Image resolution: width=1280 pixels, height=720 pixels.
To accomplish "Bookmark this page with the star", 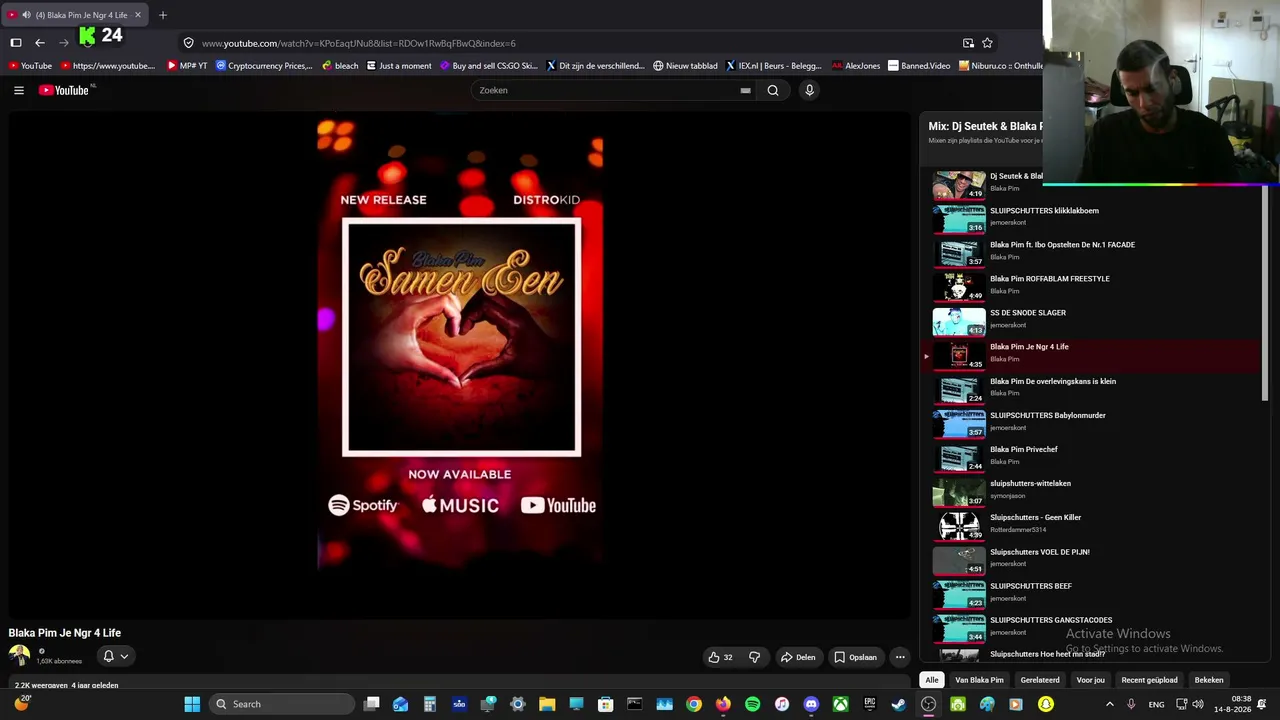I will point(987,43).
